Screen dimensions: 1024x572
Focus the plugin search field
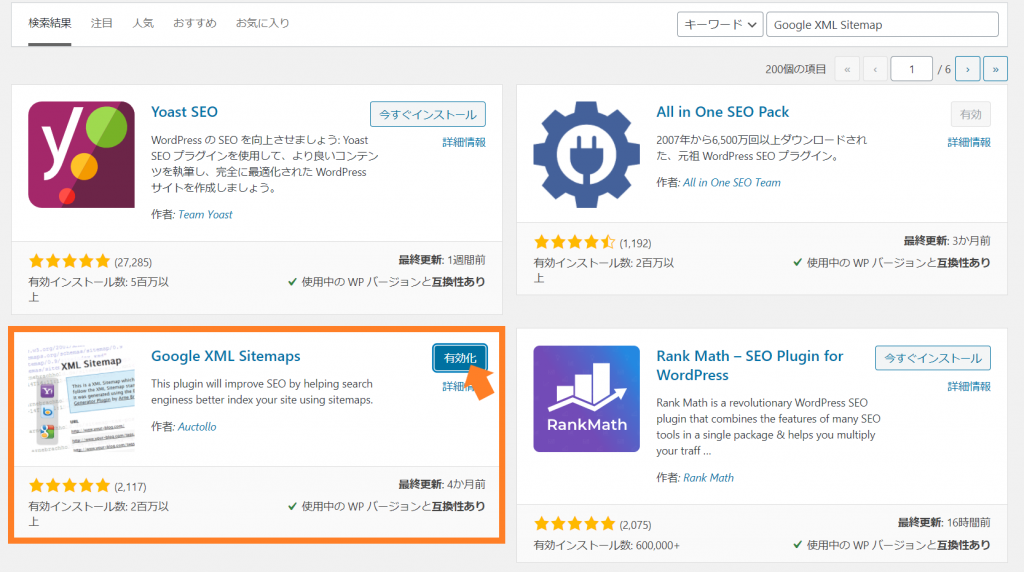[x=882, y=24]
